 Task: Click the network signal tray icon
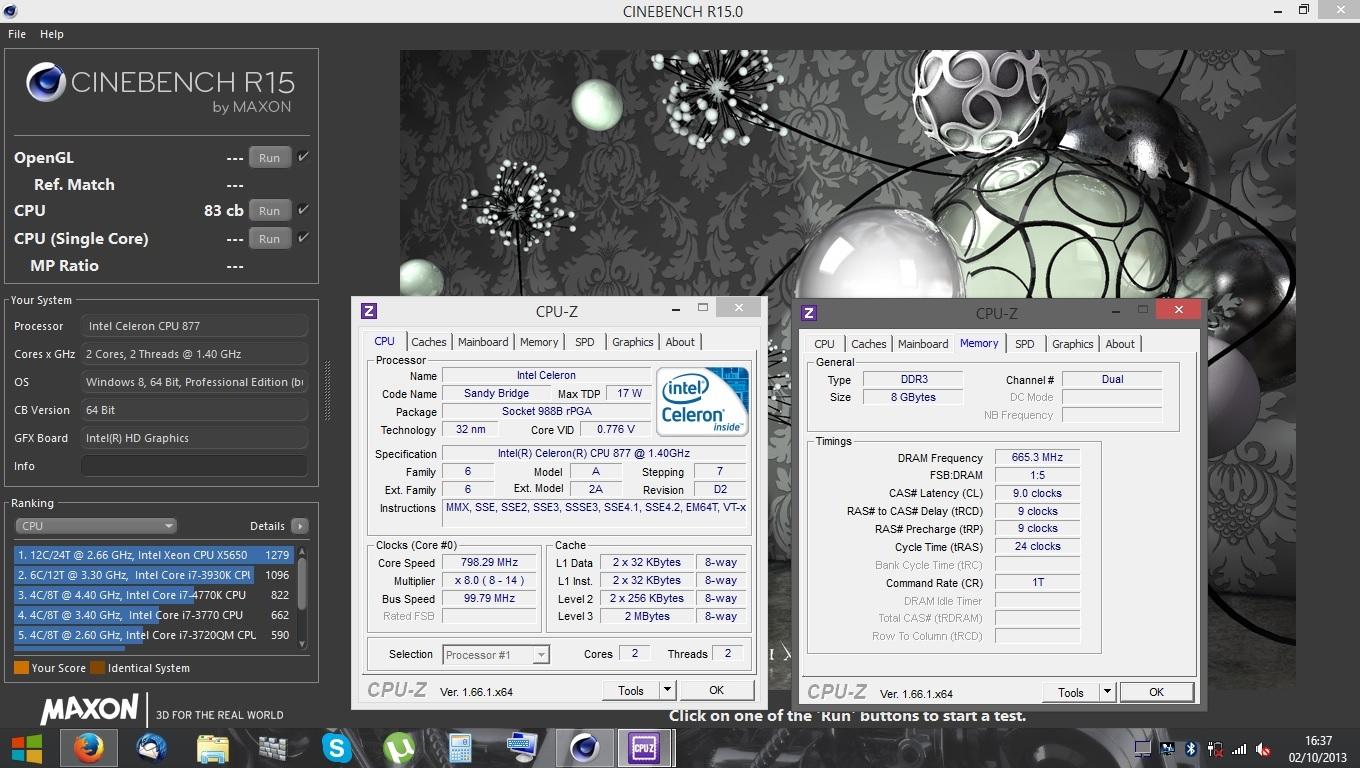(1240, 749)
